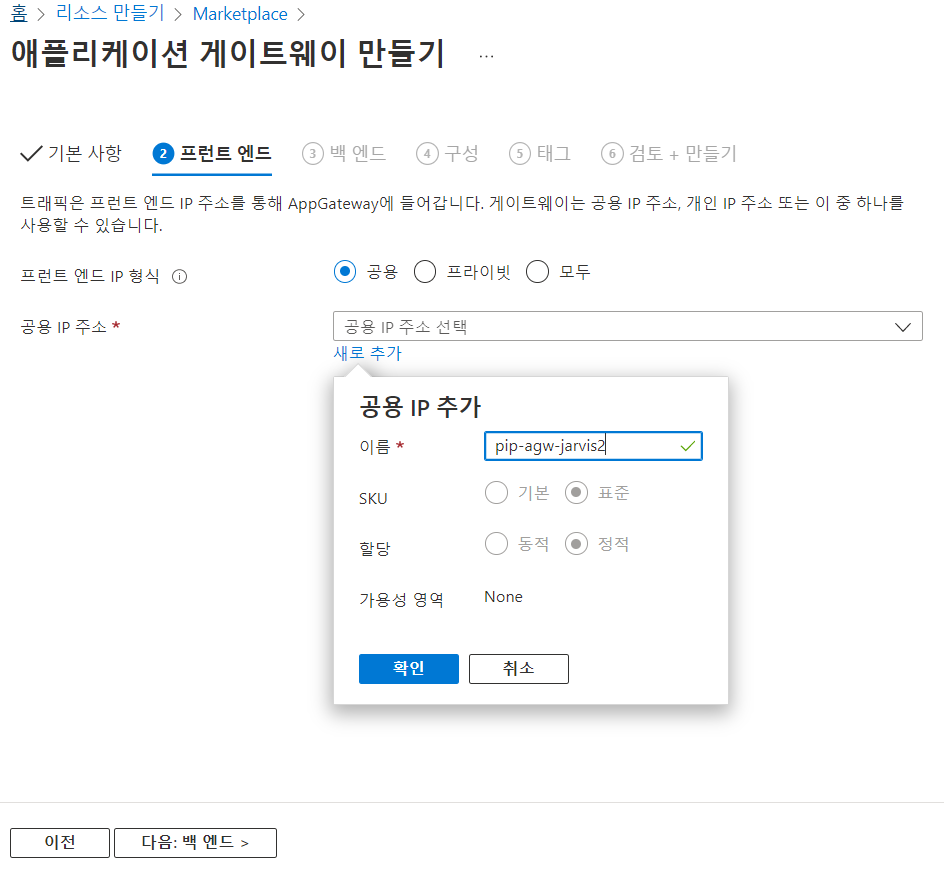Choose the 기본 SKU radio option
Screen dimensions: 944x871
[497, 493]
